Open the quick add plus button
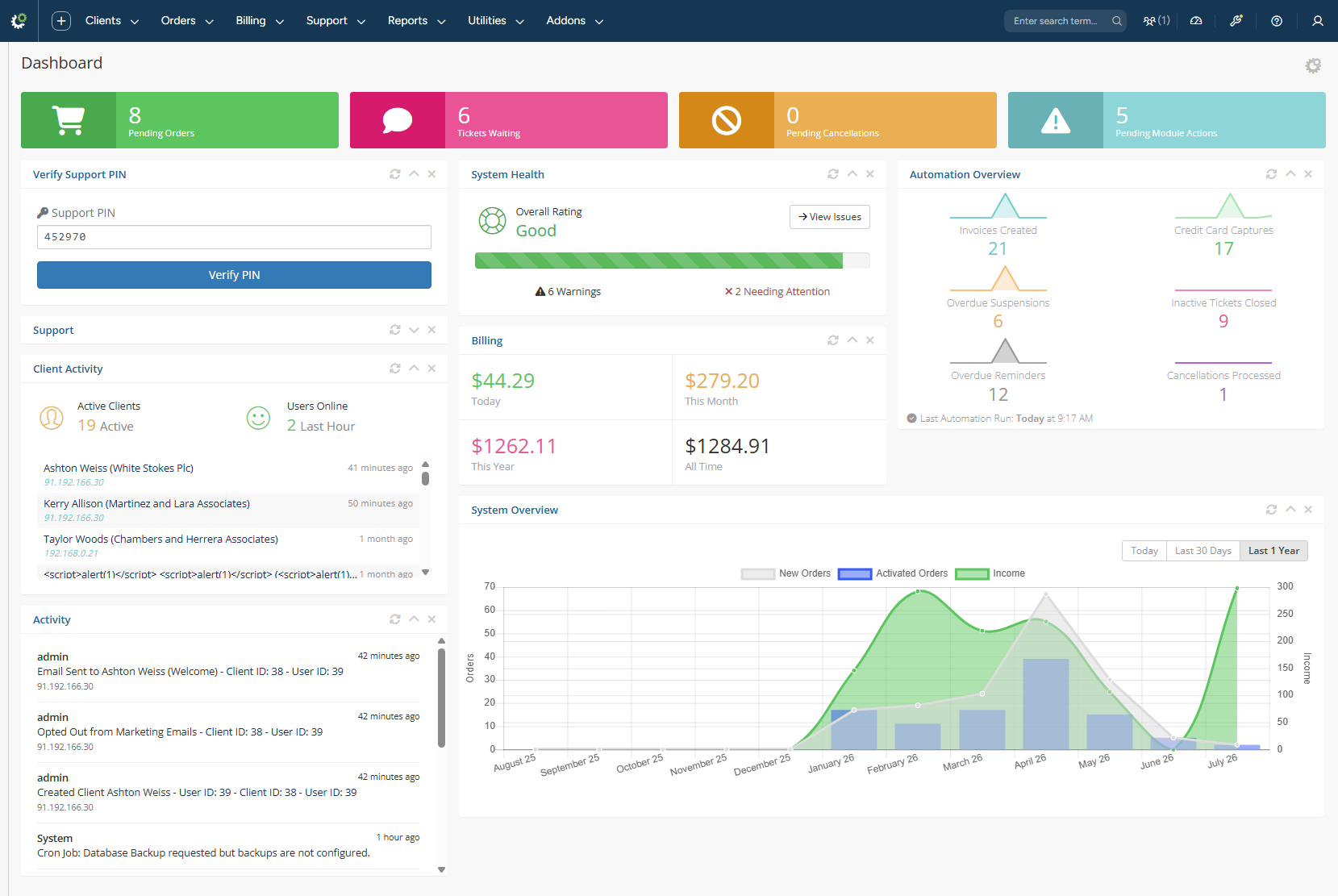Screen dimensions: 1338x896 point(61,21)
